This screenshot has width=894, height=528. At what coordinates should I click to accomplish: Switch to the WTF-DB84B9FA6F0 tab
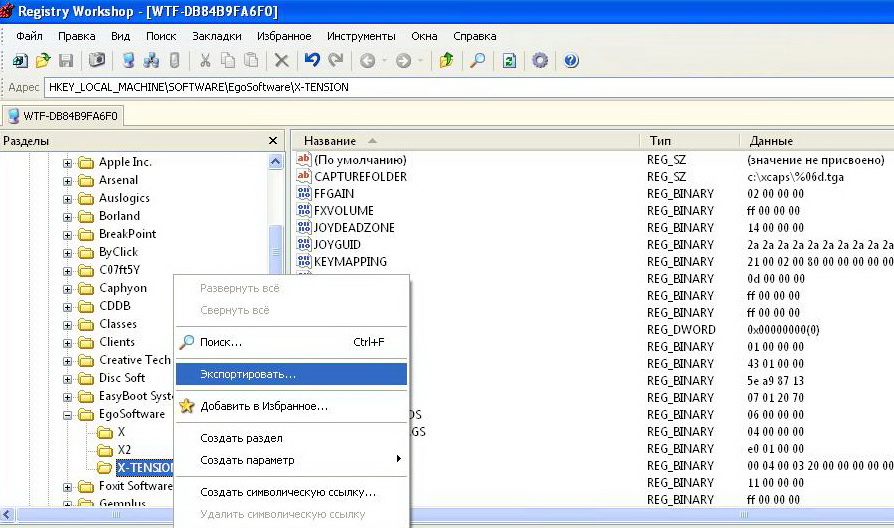[63, 116]
